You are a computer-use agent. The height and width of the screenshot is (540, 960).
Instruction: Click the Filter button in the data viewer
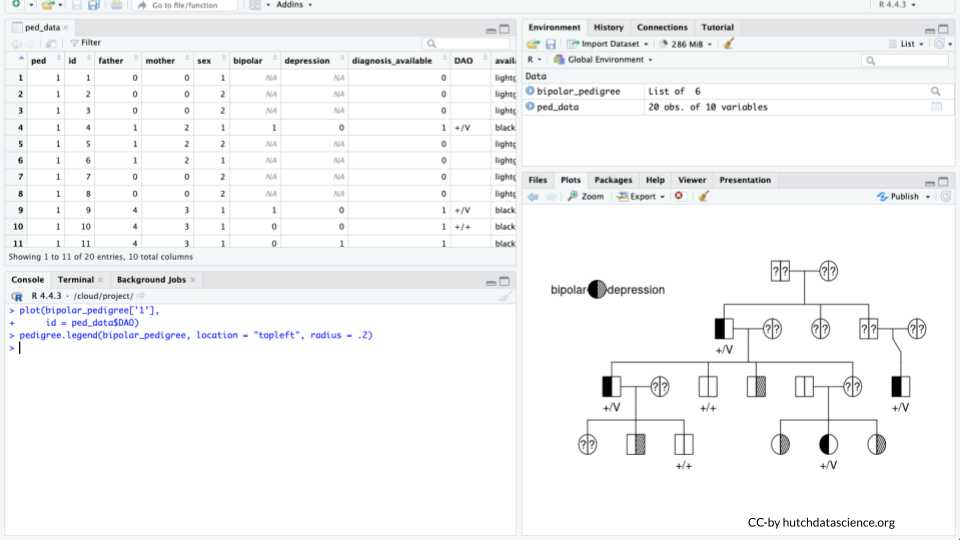coord(86,43)
